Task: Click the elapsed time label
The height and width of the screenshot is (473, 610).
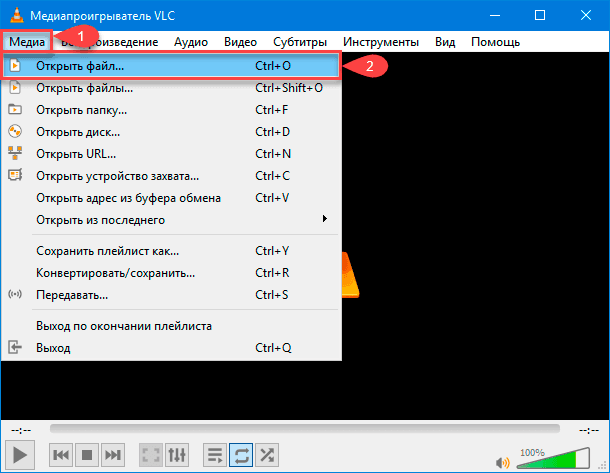Action: click(21, 430)
